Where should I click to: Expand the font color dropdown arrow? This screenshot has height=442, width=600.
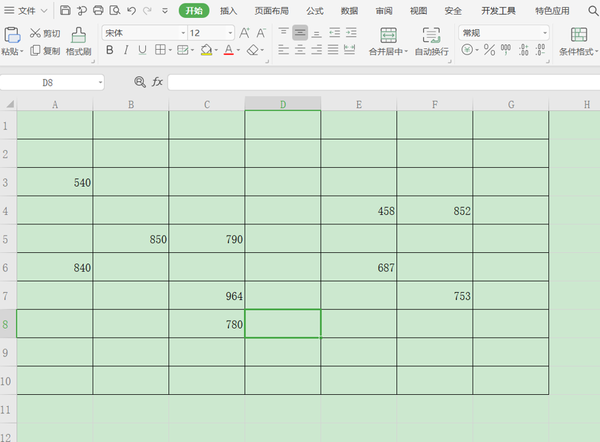click(238, 50)
